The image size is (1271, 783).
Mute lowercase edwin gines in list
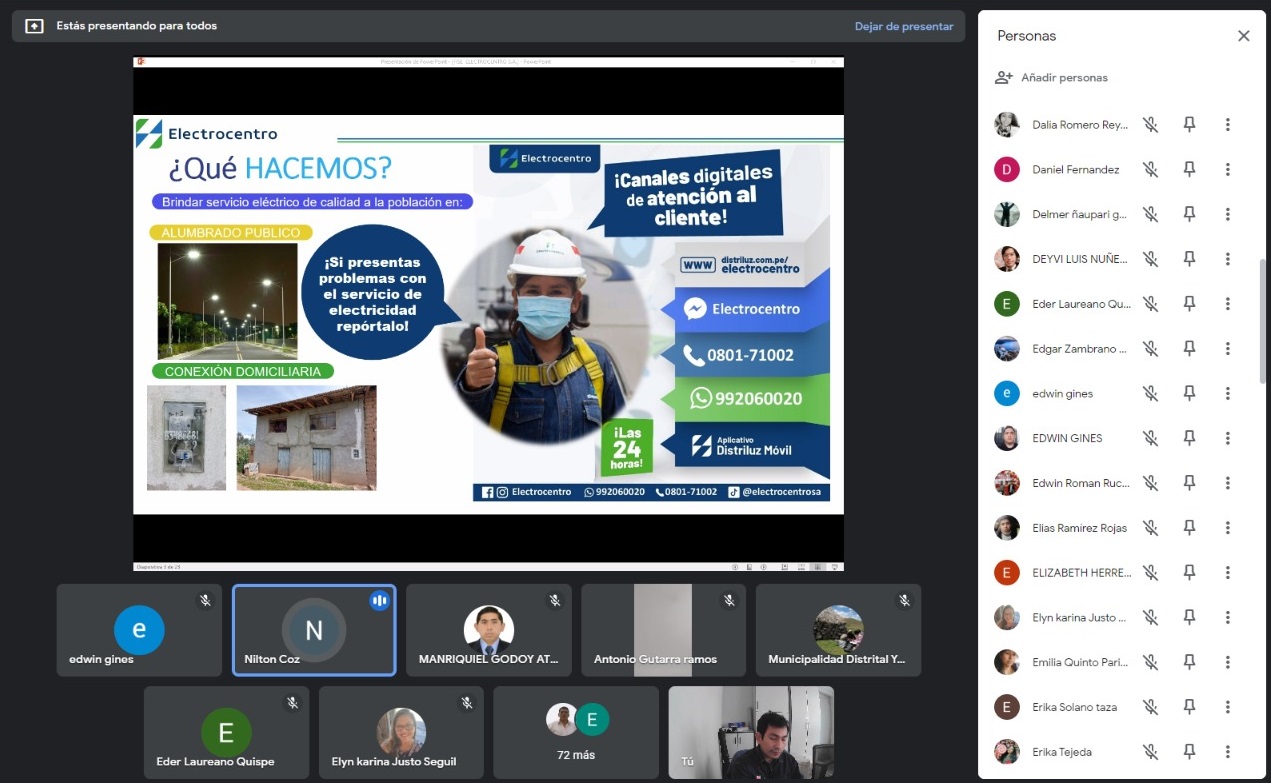pos(1151,394)
